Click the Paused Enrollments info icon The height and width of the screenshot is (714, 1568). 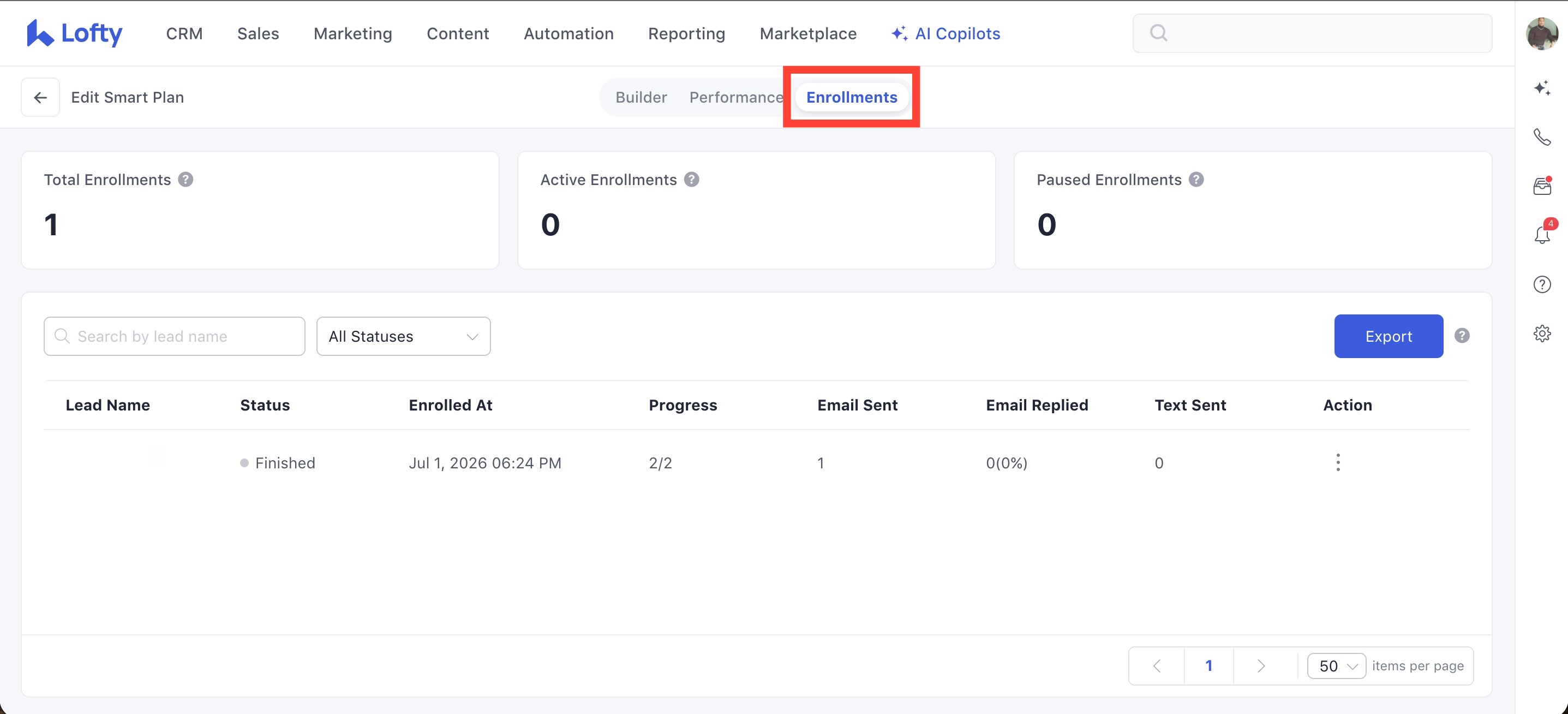click(x=1196, y=180)
